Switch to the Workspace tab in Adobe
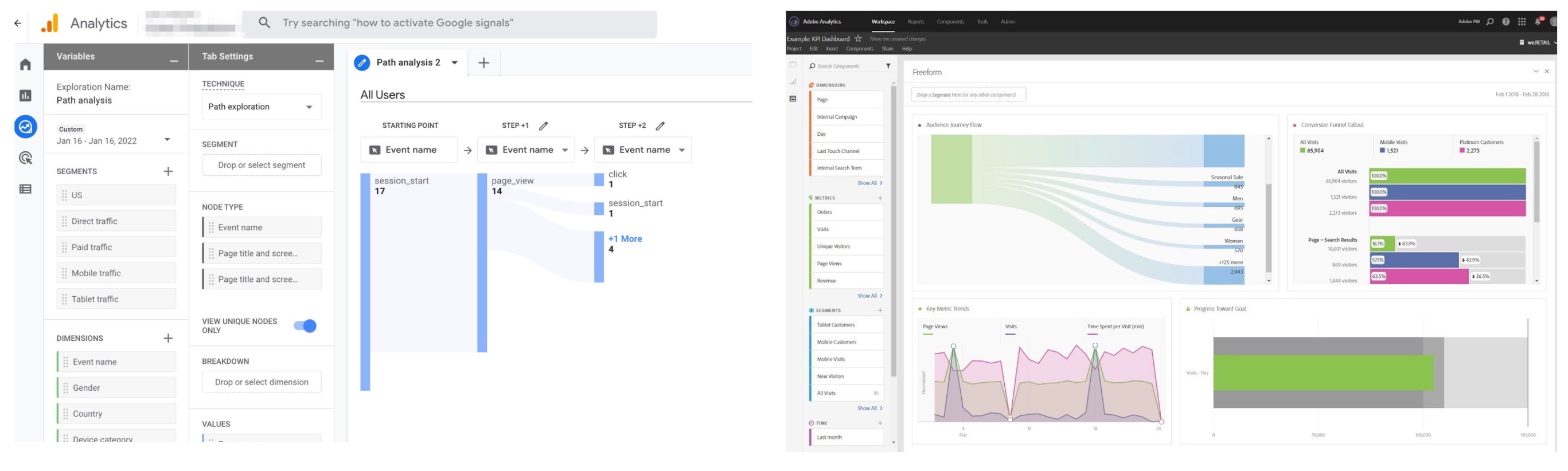The width and height of the screenshot is (1568, 471). point(883,22)
